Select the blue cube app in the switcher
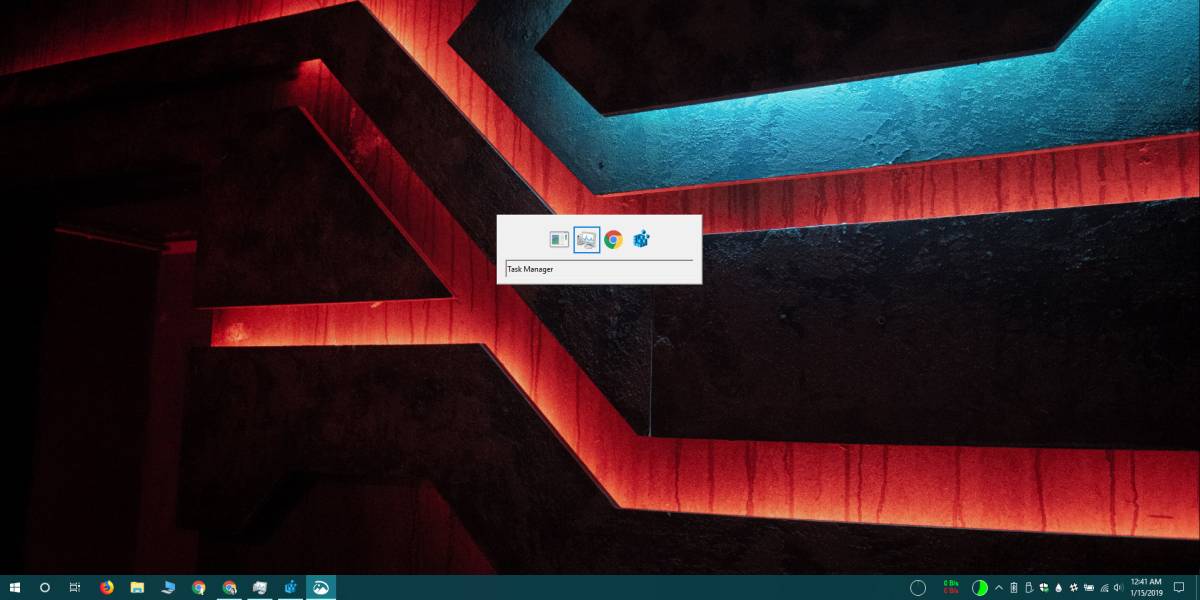 [x=640, y=239]
